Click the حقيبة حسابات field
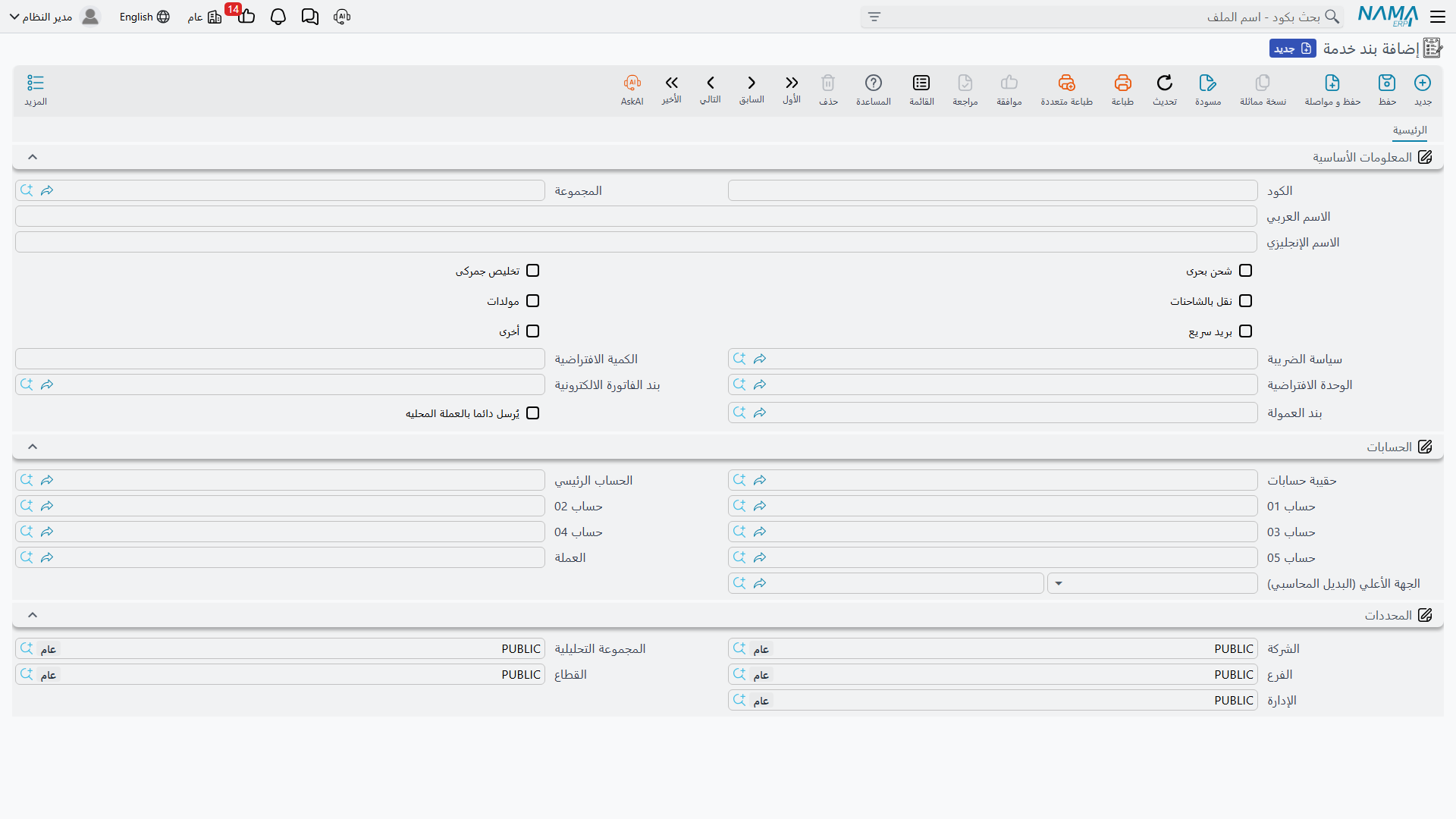The width and height of the screenshot is (1456, 819). tap(993, 480)
